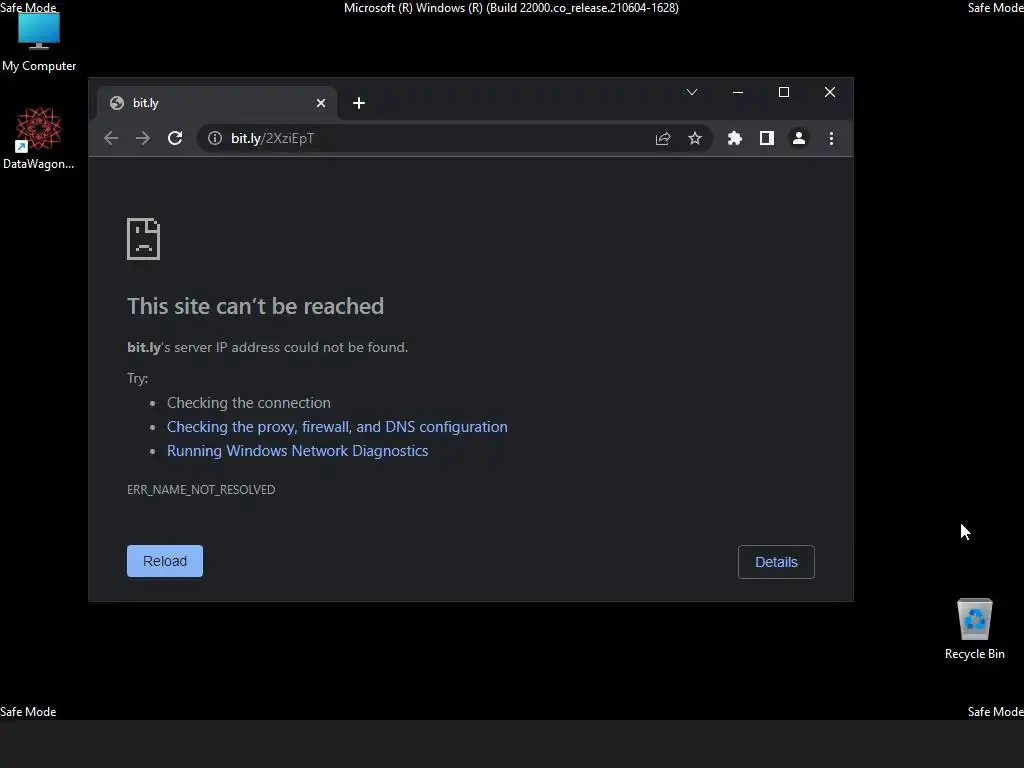1024x768 pixels.
Task: Open Running Windows Network Diagnostics link
Action: click(297, 451)
